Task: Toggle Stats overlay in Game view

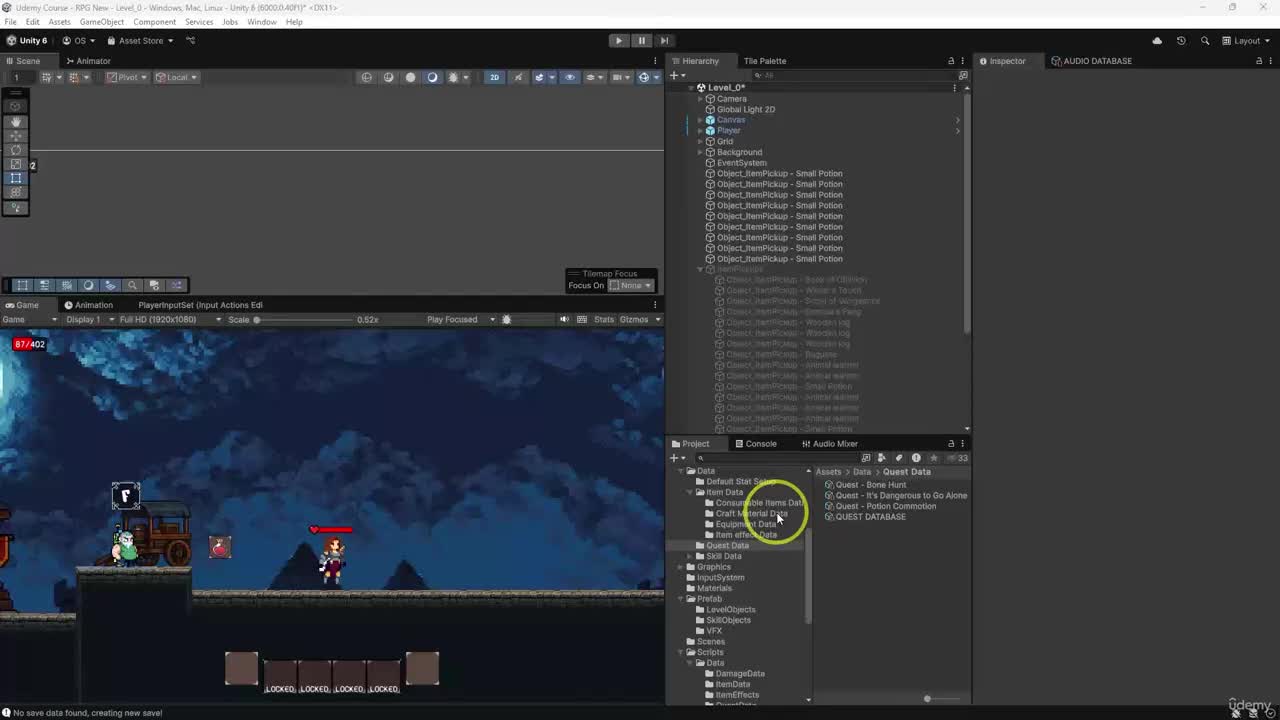Action: coord(604,320)
